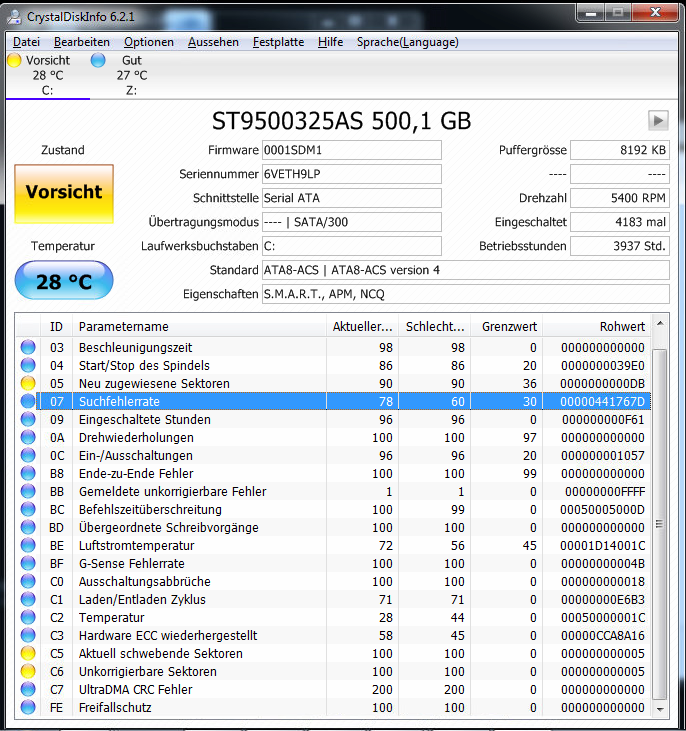
Task: Click the status icon for Freifallschutz
Action: click(28, 707)
